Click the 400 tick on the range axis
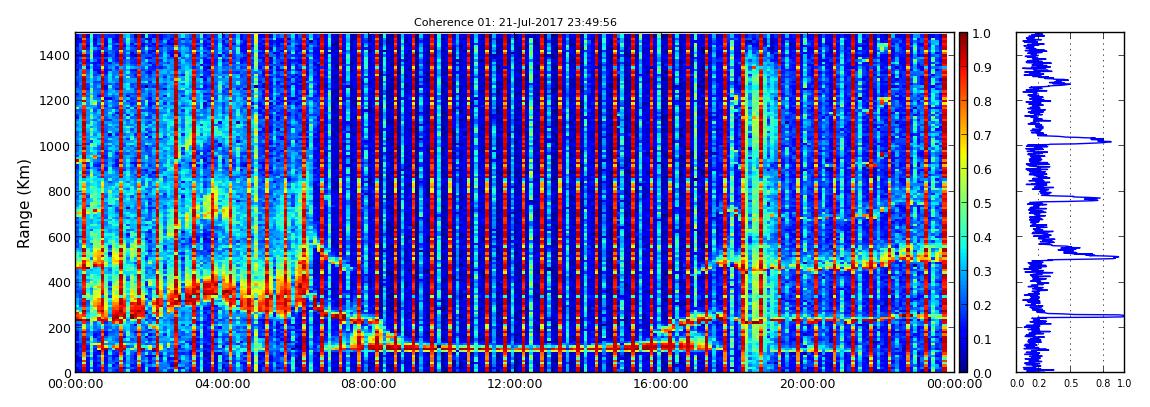The height and width of the screenshot is (407, 1150). tap(59, 283)
